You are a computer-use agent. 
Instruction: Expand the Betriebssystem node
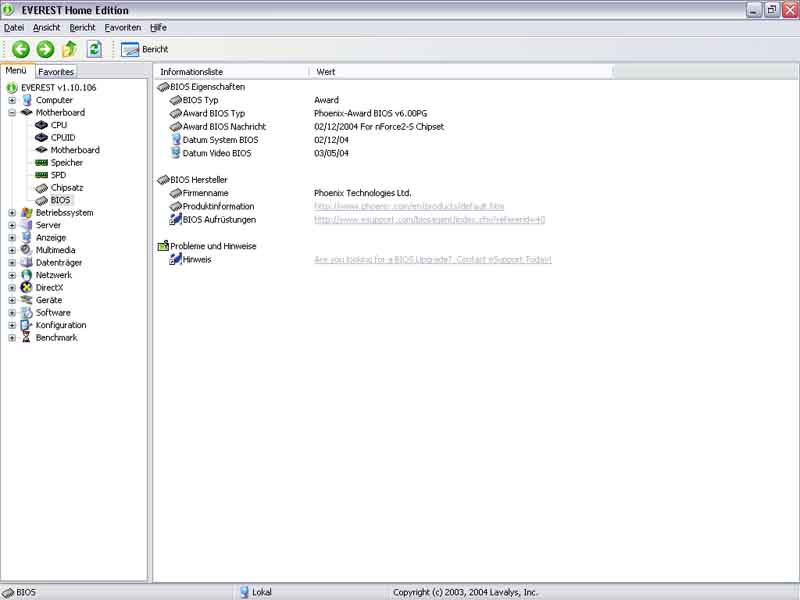[x=12, y=213]
